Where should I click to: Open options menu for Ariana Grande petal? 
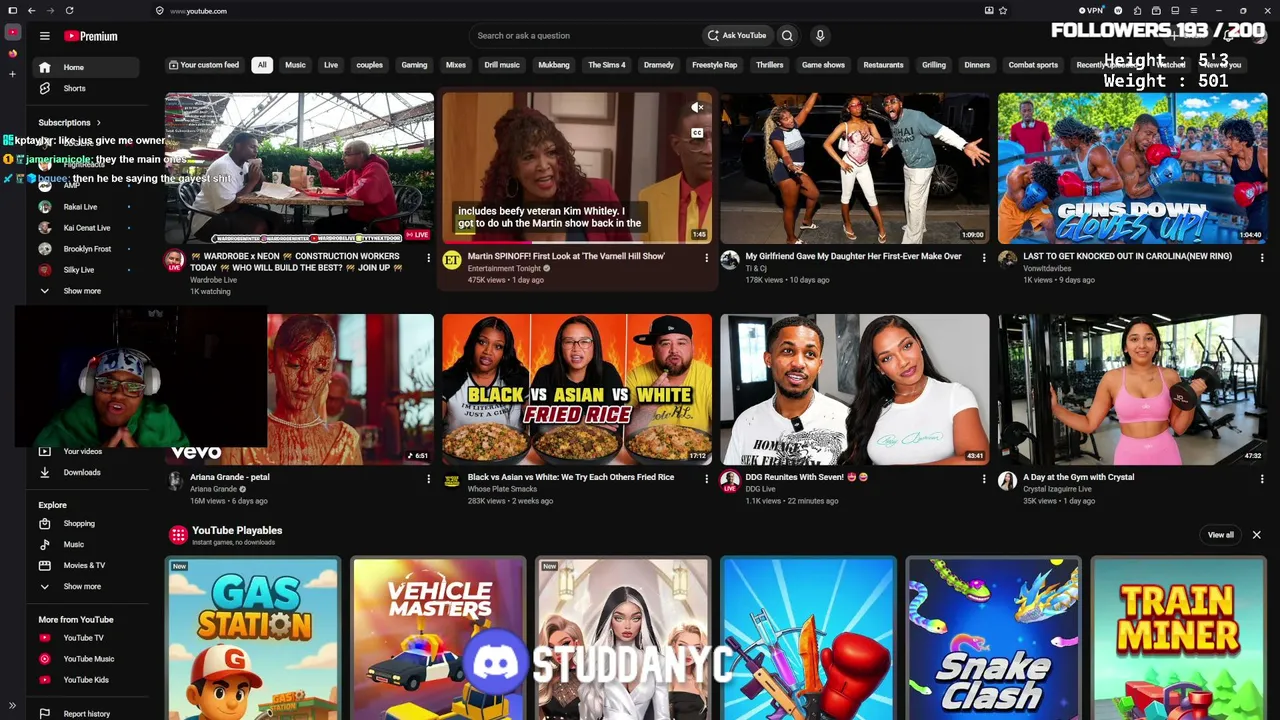(x=428, y=479)
